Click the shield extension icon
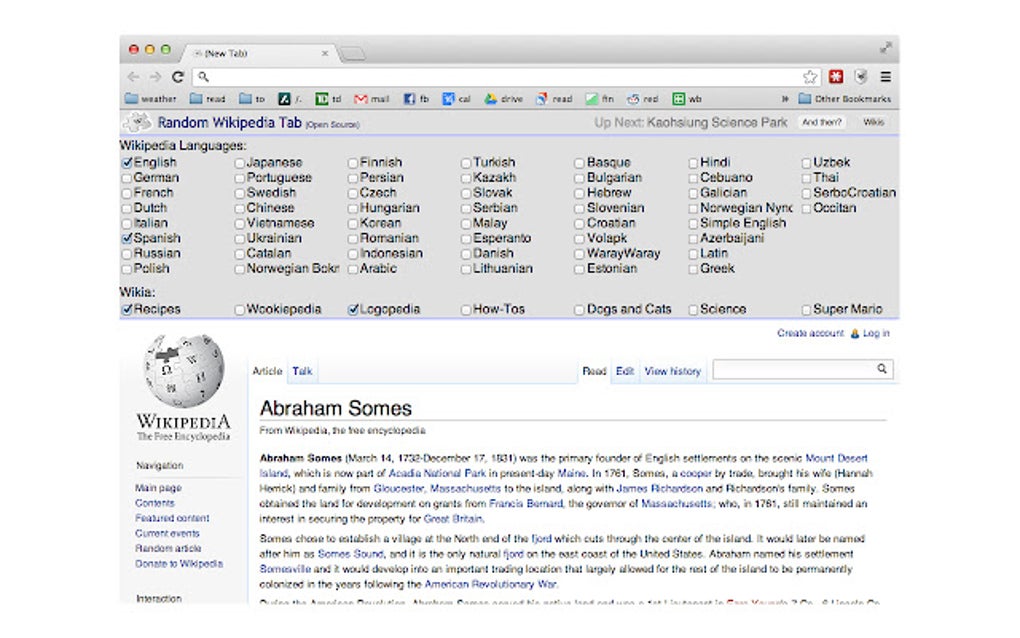The image size is (1020, 638). coord(861,77)
